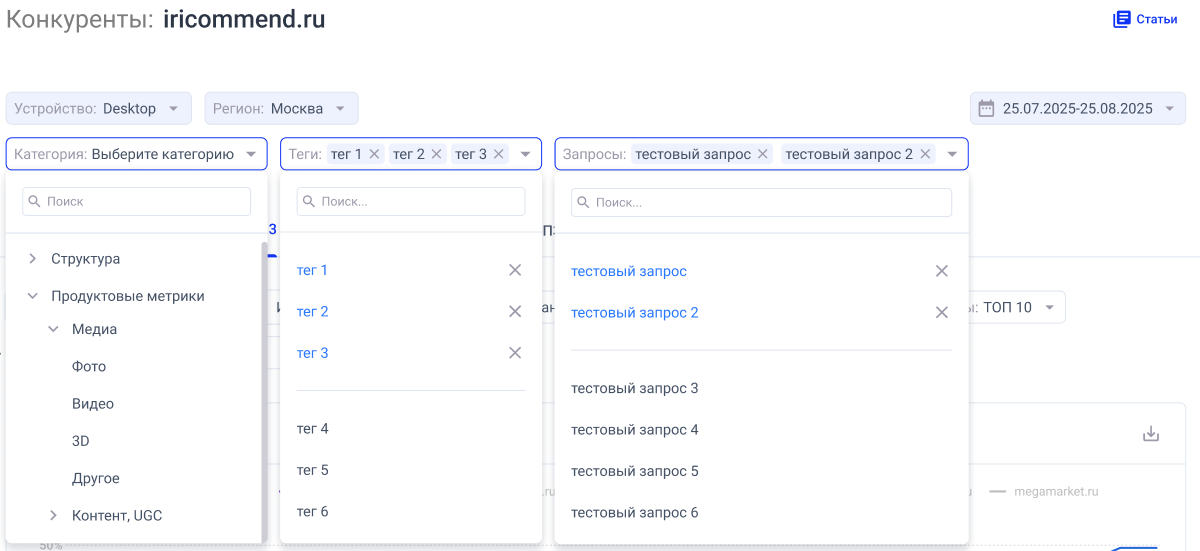Choose тег 5 from tag list
1200x551 pixels.
pyautogui.click(x=313, y=470)
